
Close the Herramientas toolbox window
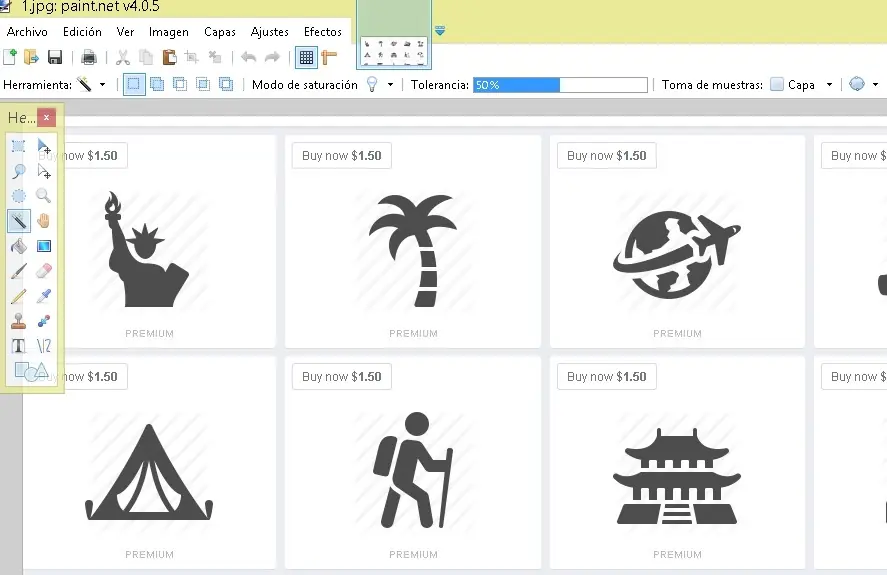[46, 117]
